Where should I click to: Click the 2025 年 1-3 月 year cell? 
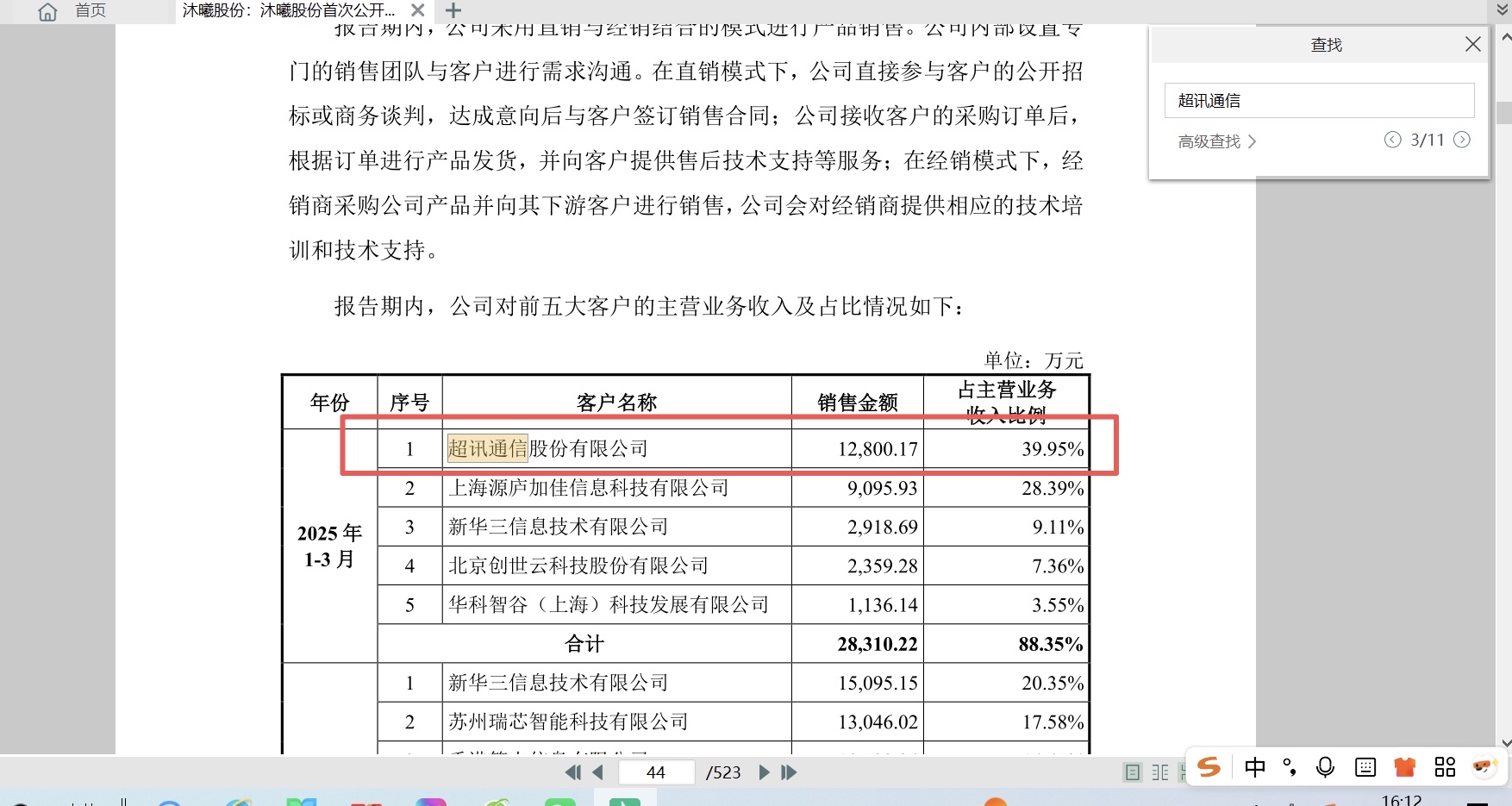329,546
